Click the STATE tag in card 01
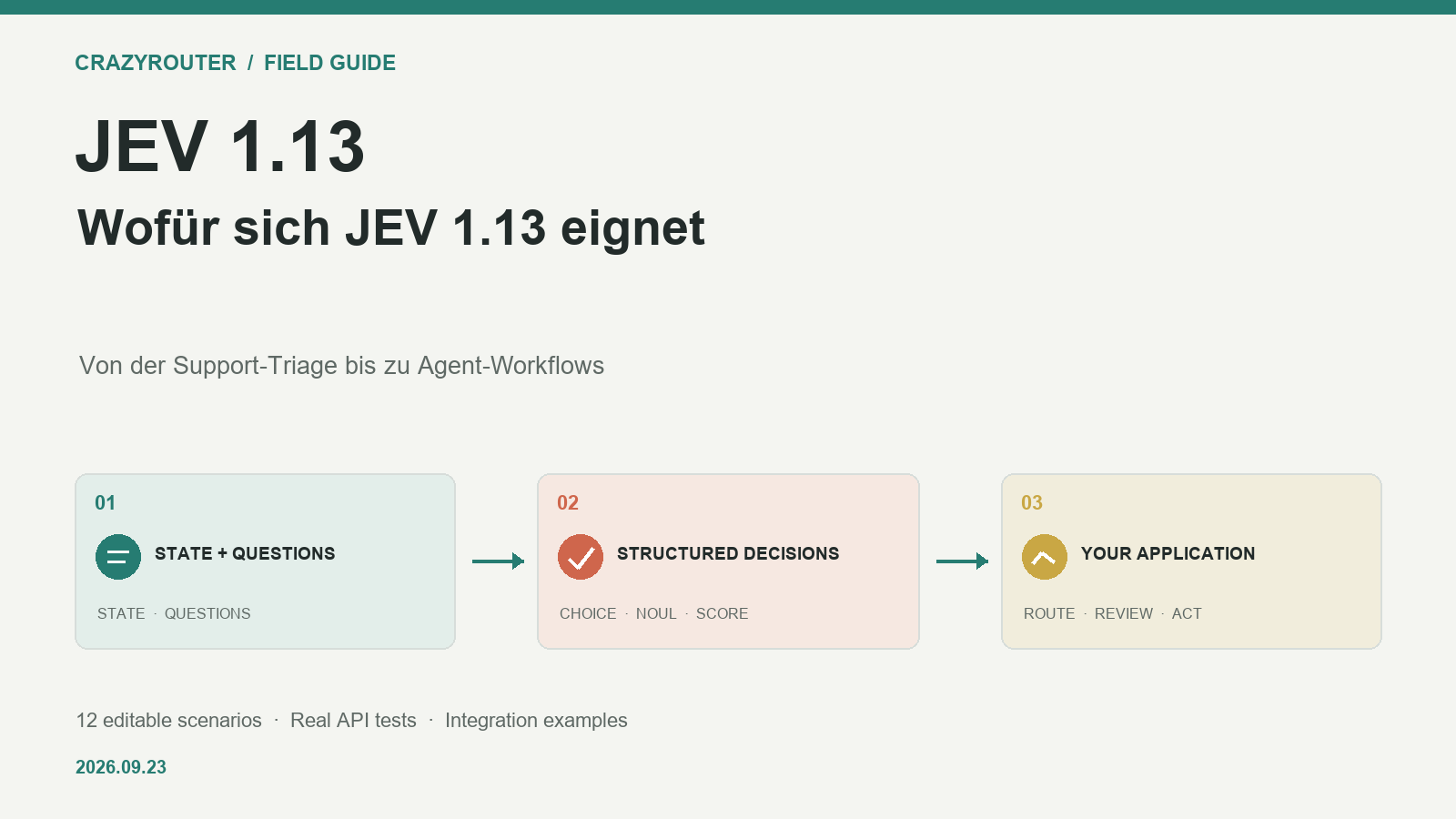The width and height of the screenshot is (1456, 819). click(x=121, y=613)
